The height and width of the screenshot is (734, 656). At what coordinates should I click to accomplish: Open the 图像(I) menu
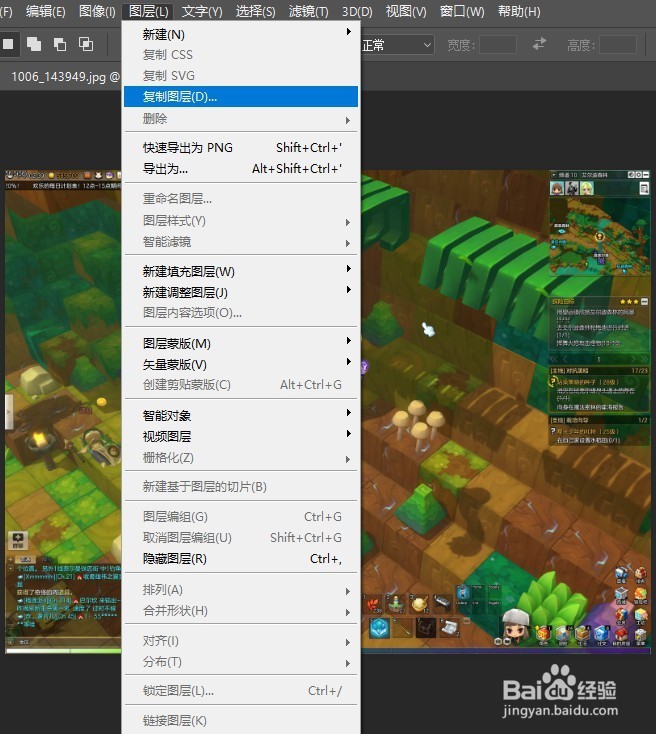pyautogui.click(x=97, y=11)
